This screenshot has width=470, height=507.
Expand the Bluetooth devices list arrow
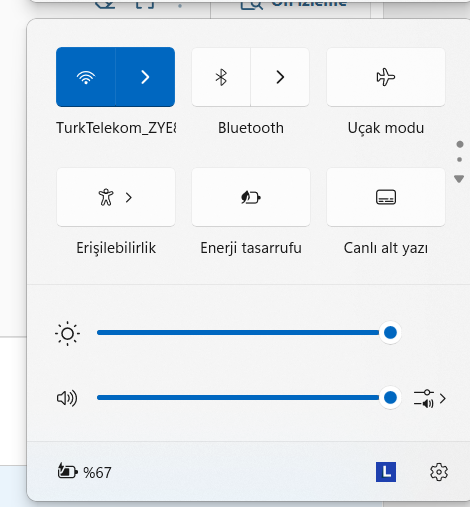click(280, 77)
